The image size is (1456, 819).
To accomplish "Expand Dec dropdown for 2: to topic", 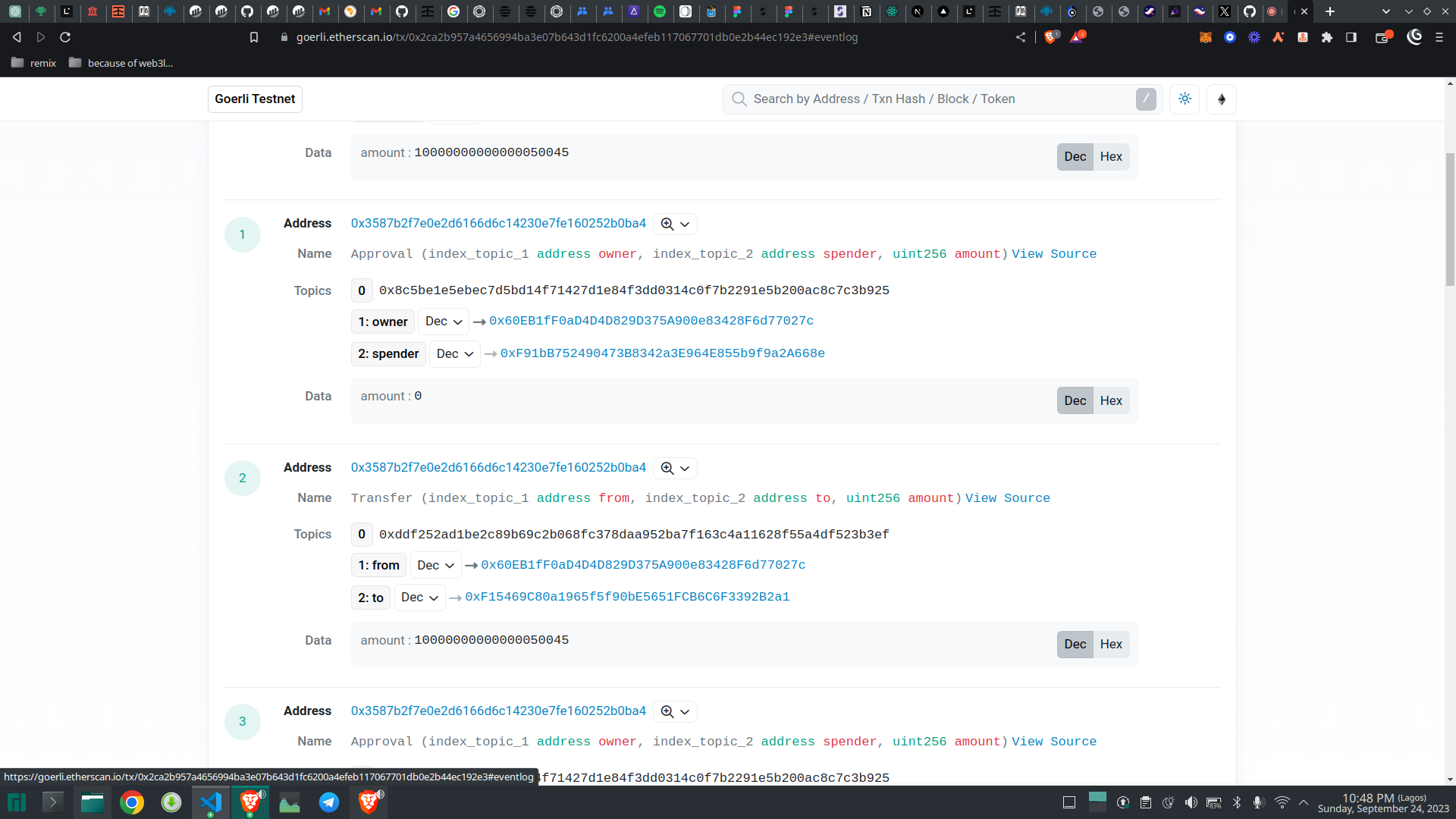I will click(x=419, y=598).
